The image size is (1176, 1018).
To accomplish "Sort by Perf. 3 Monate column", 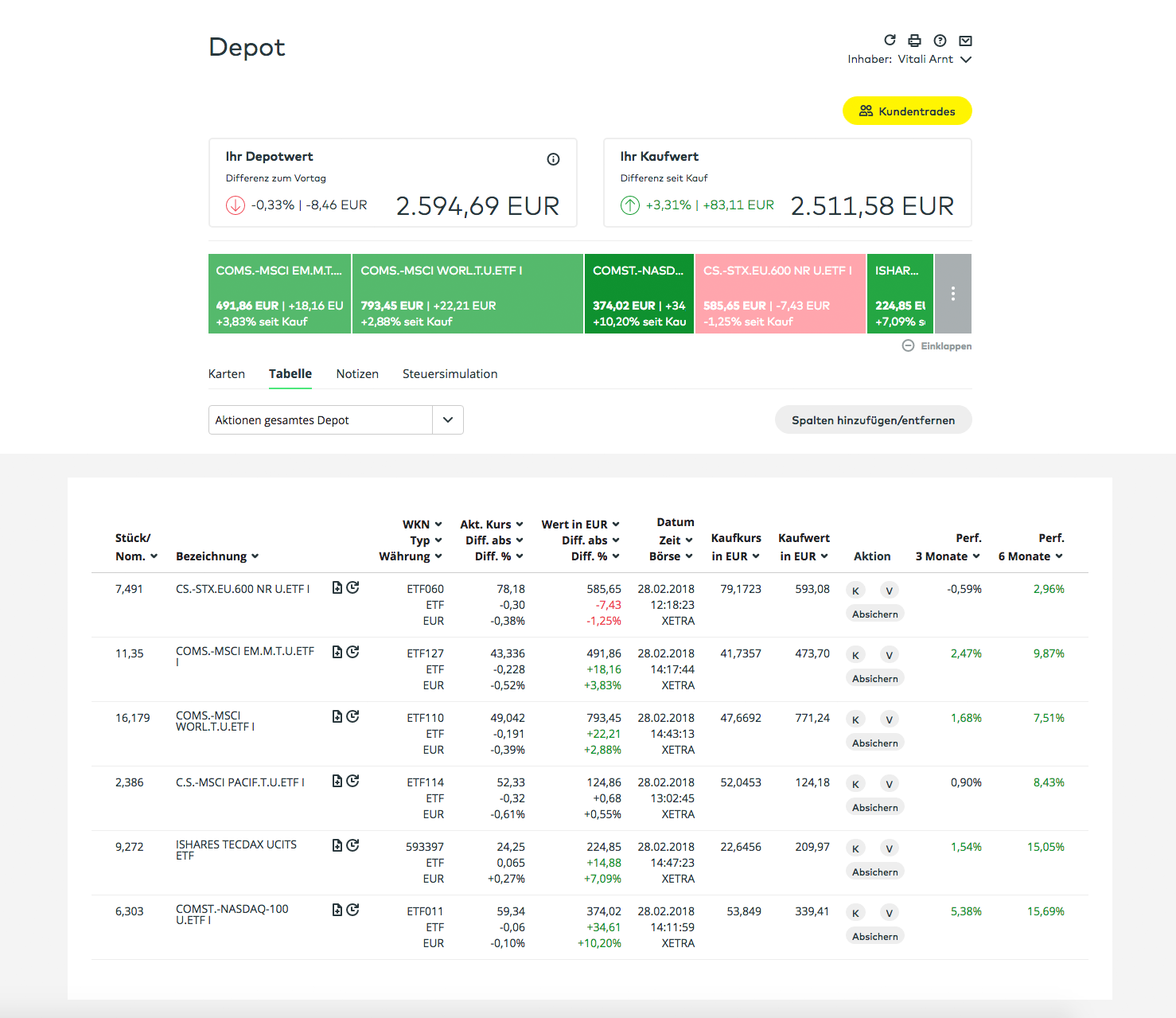I will click(x=948, y=548).
